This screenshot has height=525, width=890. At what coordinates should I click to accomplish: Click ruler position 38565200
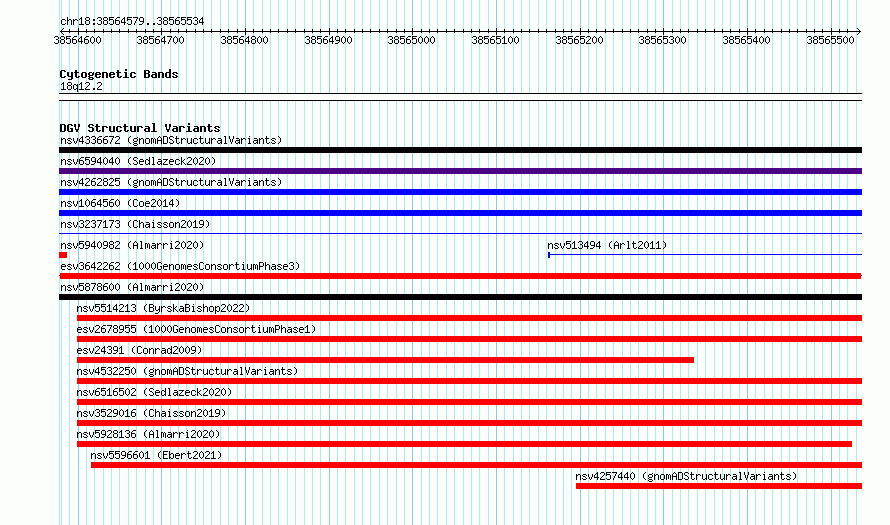tap(580, 40)
